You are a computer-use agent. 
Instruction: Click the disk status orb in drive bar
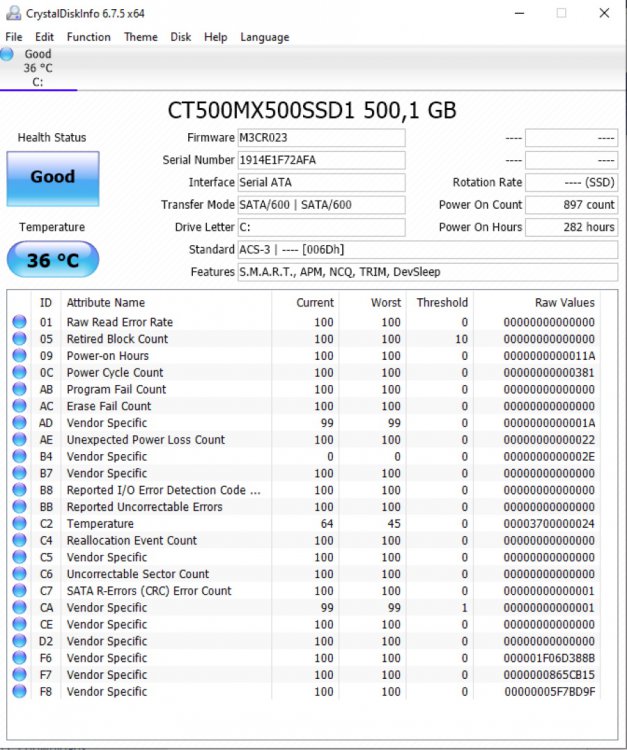(8, 54)
